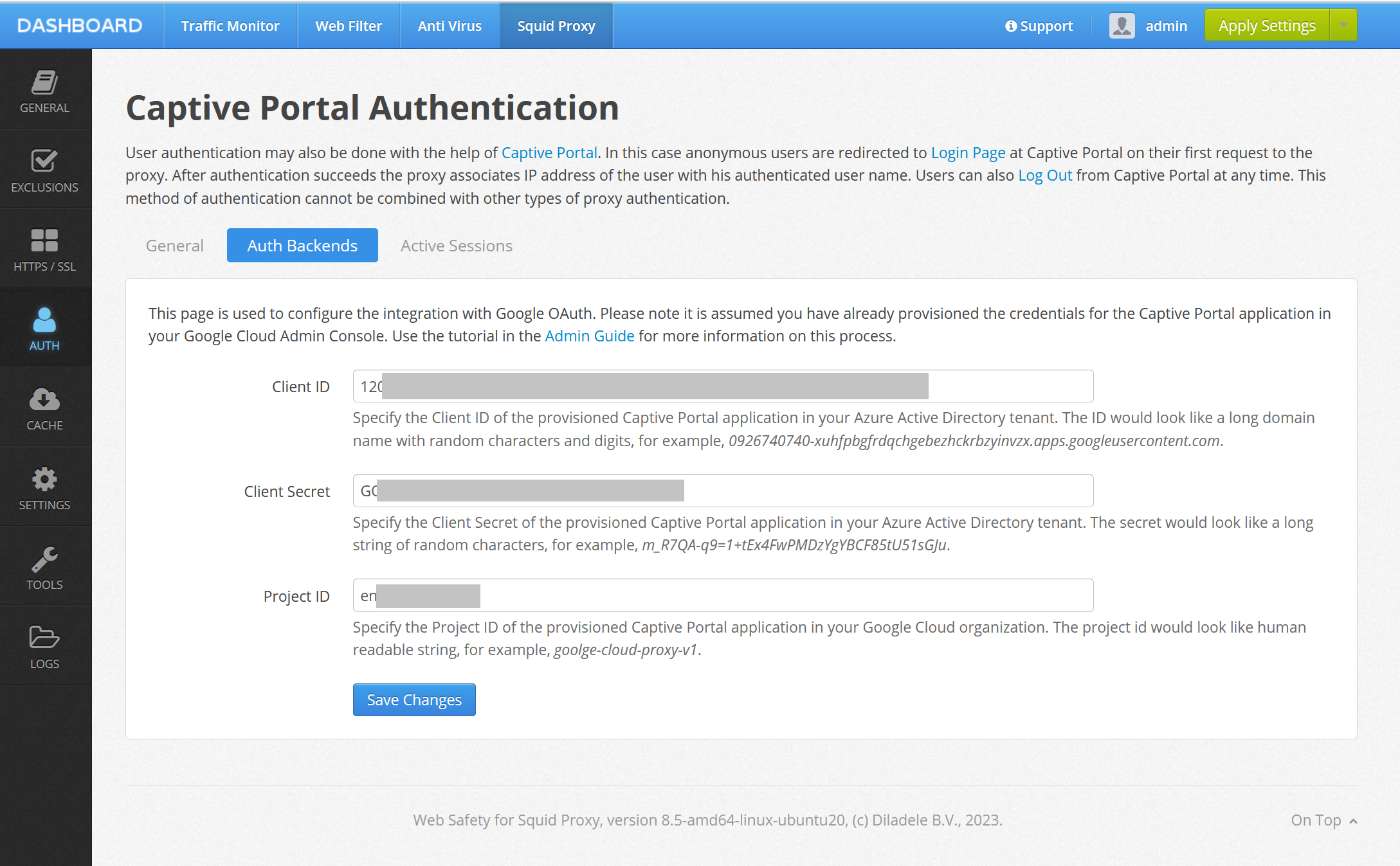The height and width of the screenshot is (866, 1400).
Task: Expand the Apply Settings dropdown arrow
Action: [x=1343, y=25]
